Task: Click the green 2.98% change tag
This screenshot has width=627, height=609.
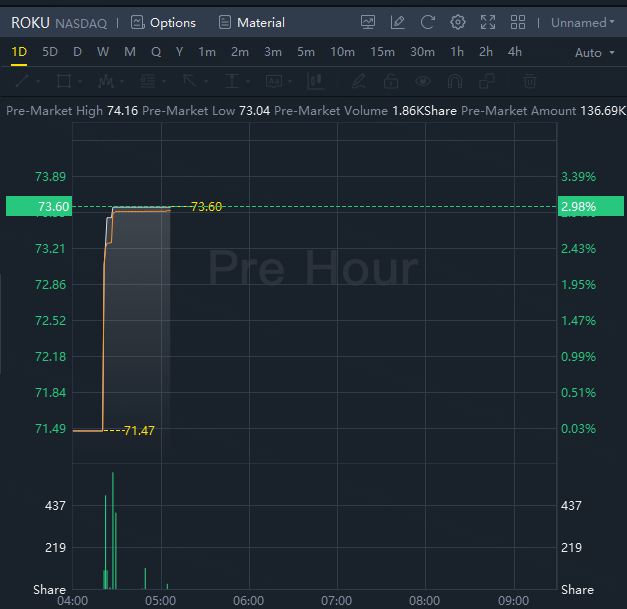Action: (x=591, y=206)
